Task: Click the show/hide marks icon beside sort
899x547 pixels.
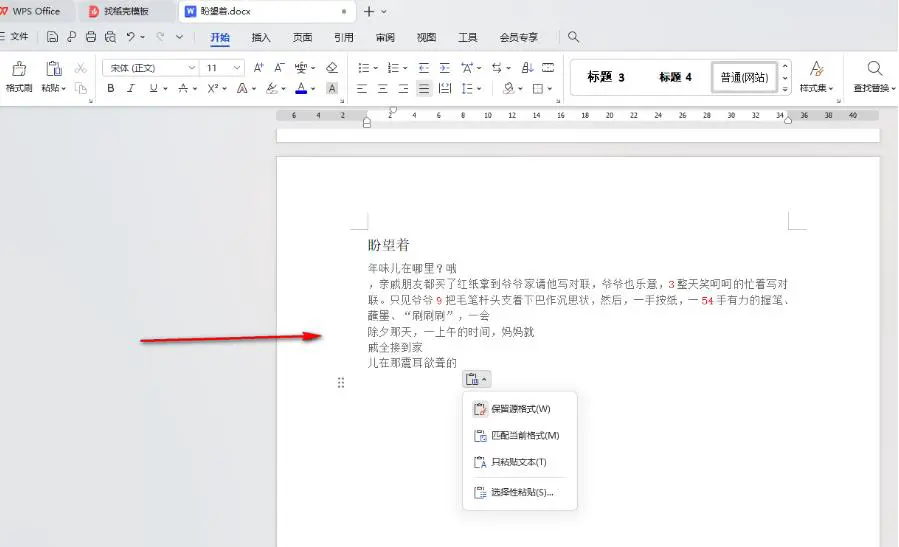Action: [548, 68]
